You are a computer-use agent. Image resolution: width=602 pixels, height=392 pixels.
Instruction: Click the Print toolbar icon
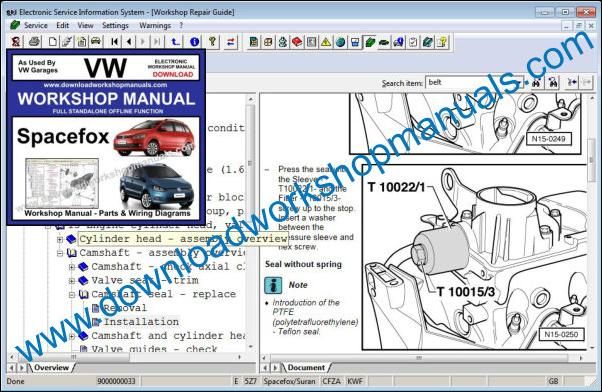pyautogui.click(x=34, y=41)
